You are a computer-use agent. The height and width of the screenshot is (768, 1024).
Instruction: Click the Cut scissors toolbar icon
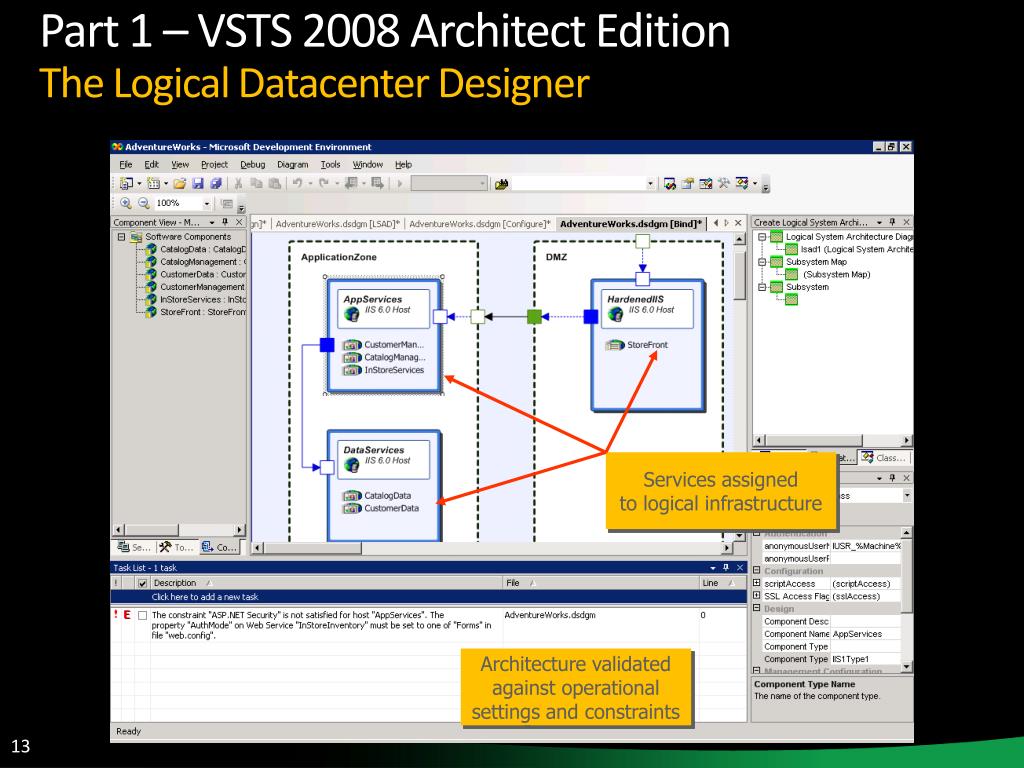tap(239, 184)
